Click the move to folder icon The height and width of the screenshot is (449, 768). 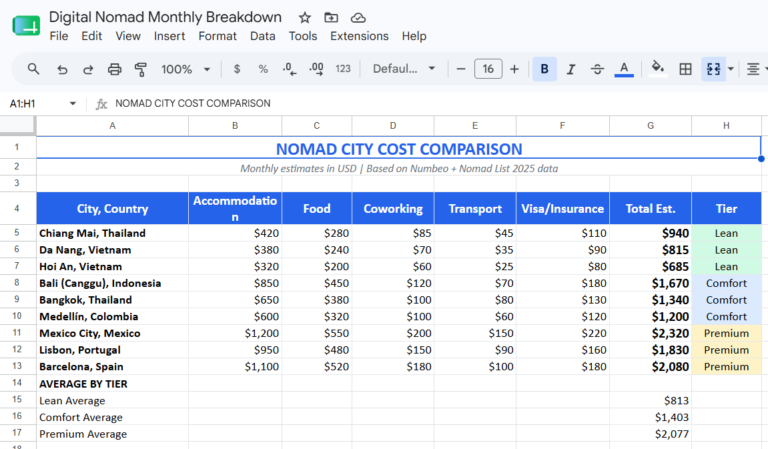pos(331,18)
